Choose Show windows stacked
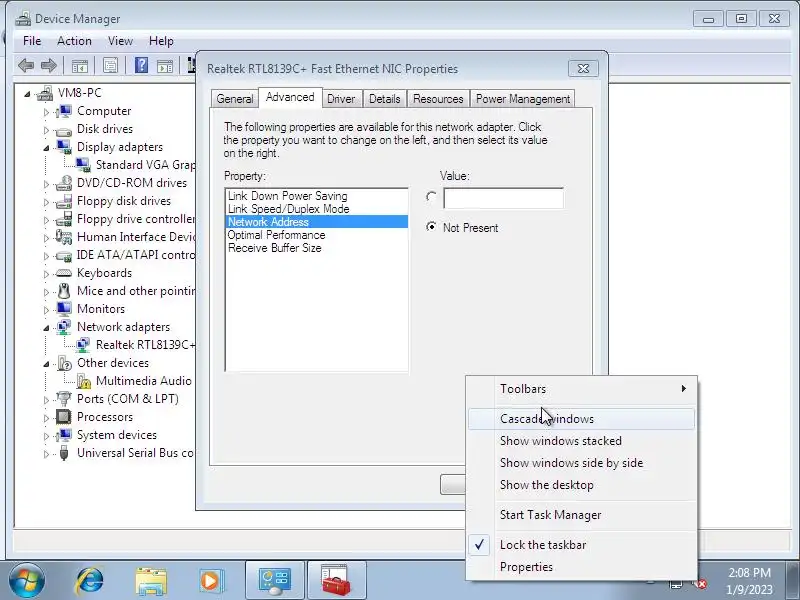The image size is (800, 600). coord(582,441)
